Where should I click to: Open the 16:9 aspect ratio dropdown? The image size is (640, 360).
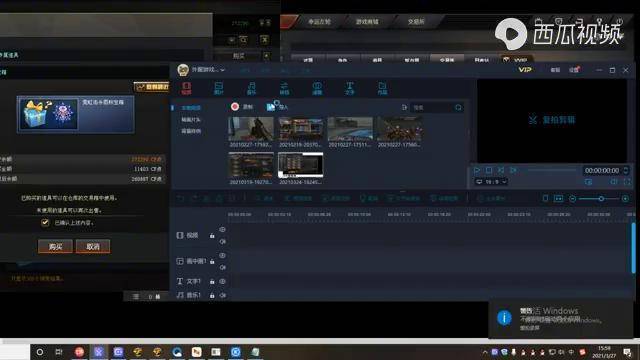tap(492, 182)
